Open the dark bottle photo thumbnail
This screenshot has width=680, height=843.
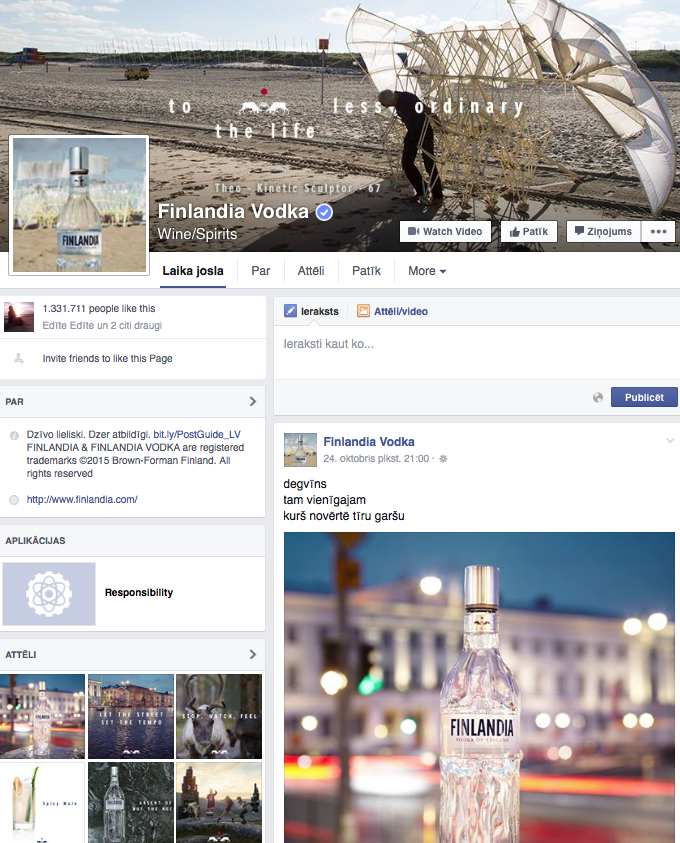coord(131,803)
